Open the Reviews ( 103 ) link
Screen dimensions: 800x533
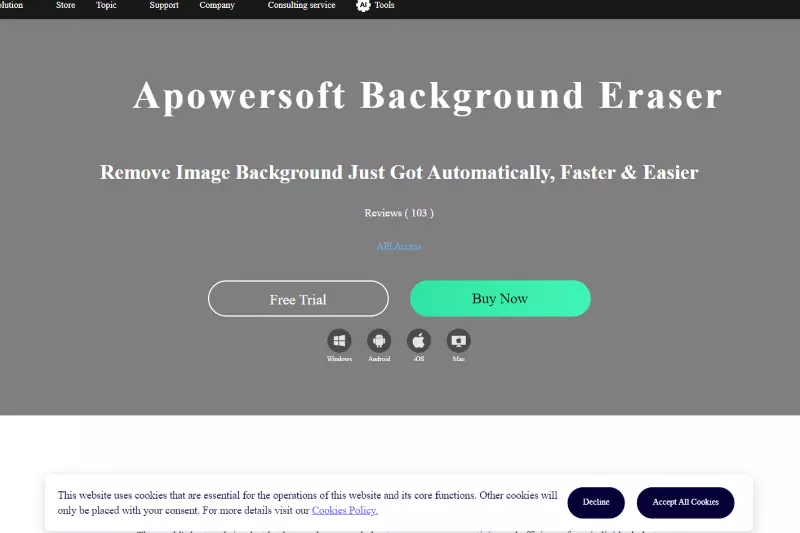pyautogui.click(x=399, y=213)
